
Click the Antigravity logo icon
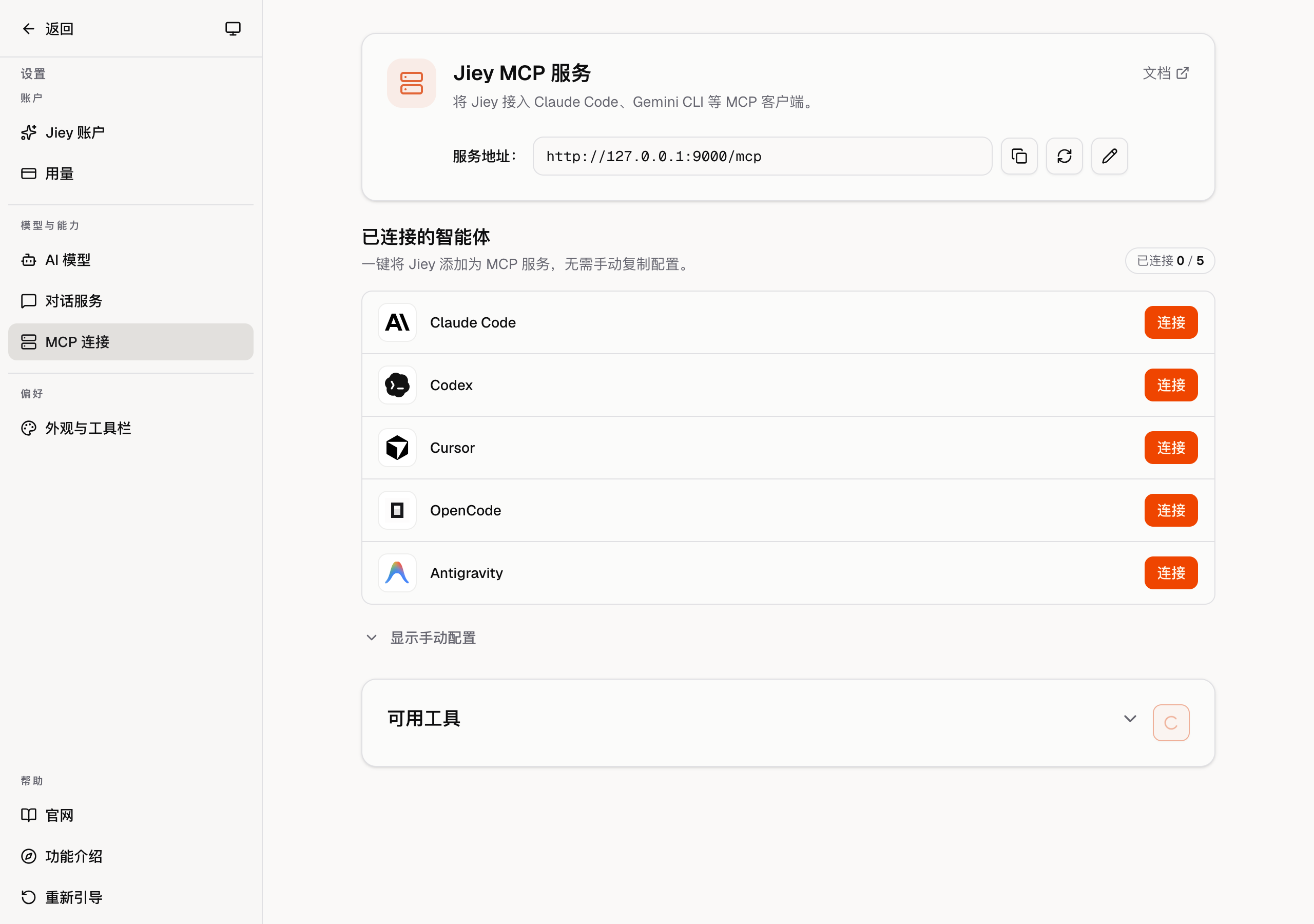(x=397, y=573)
